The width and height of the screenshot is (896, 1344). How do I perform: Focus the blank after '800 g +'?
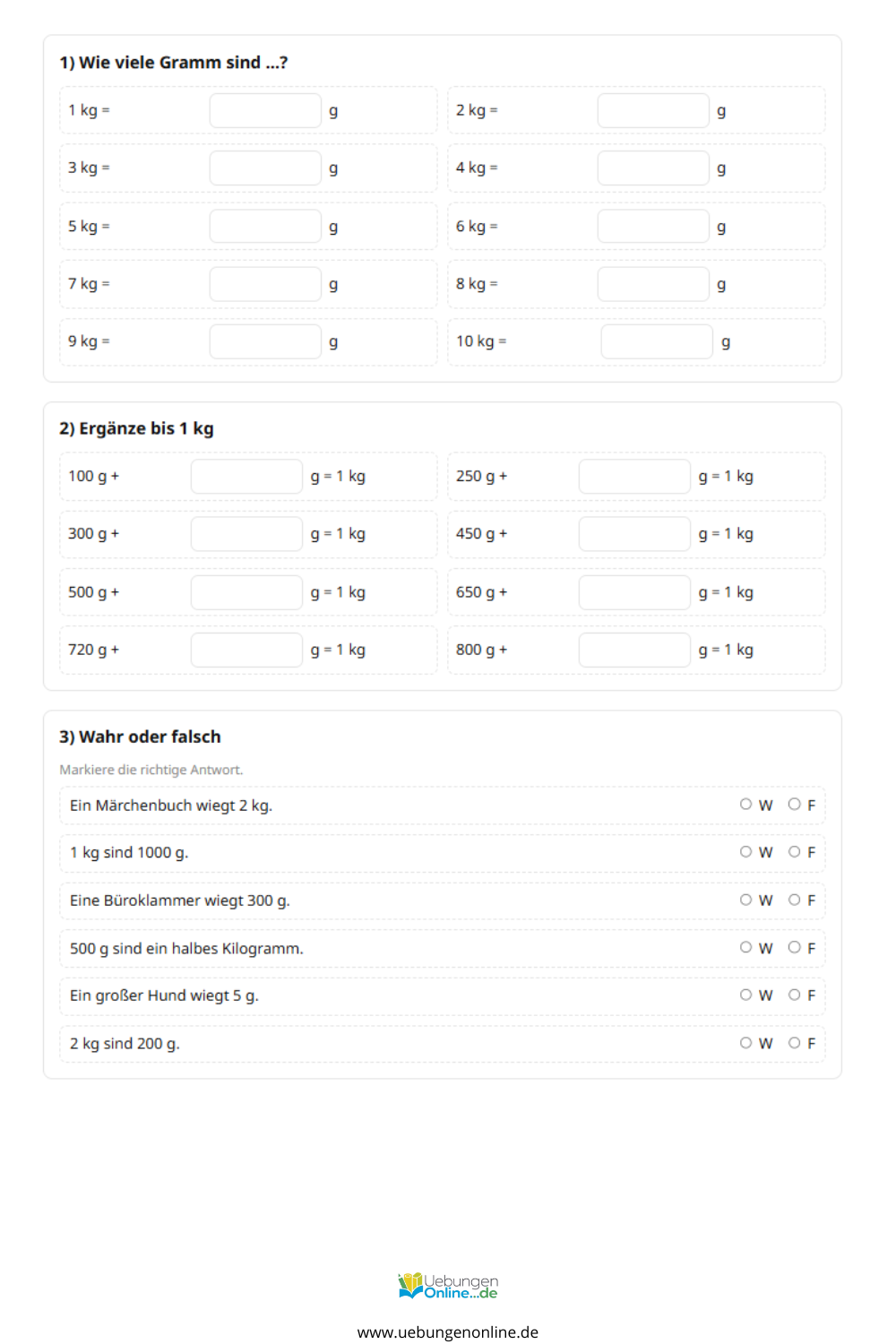point(634,650)
